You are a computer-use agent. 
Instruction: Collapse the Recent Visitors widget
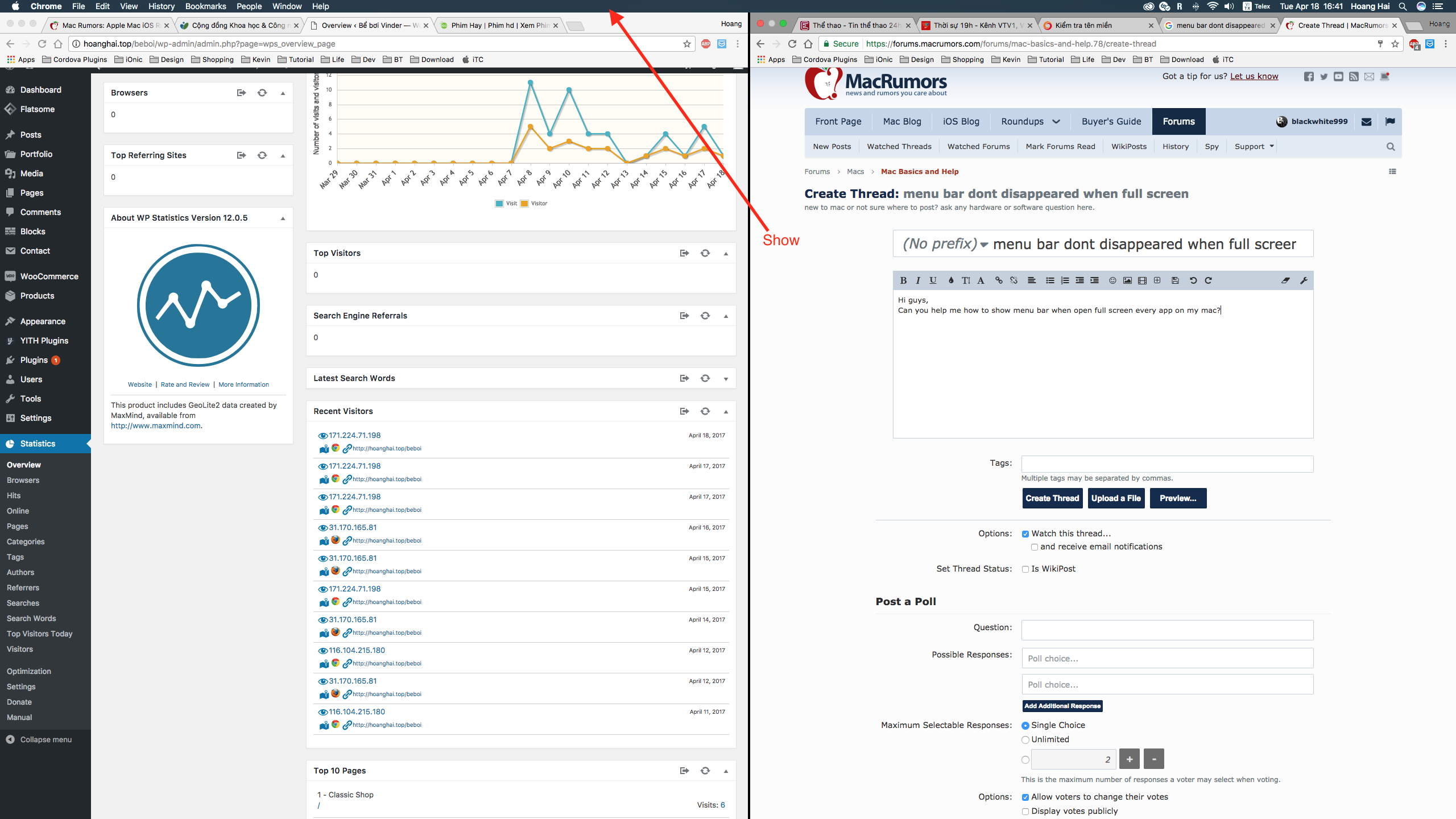pyautogui.click(x=726, y=412)
